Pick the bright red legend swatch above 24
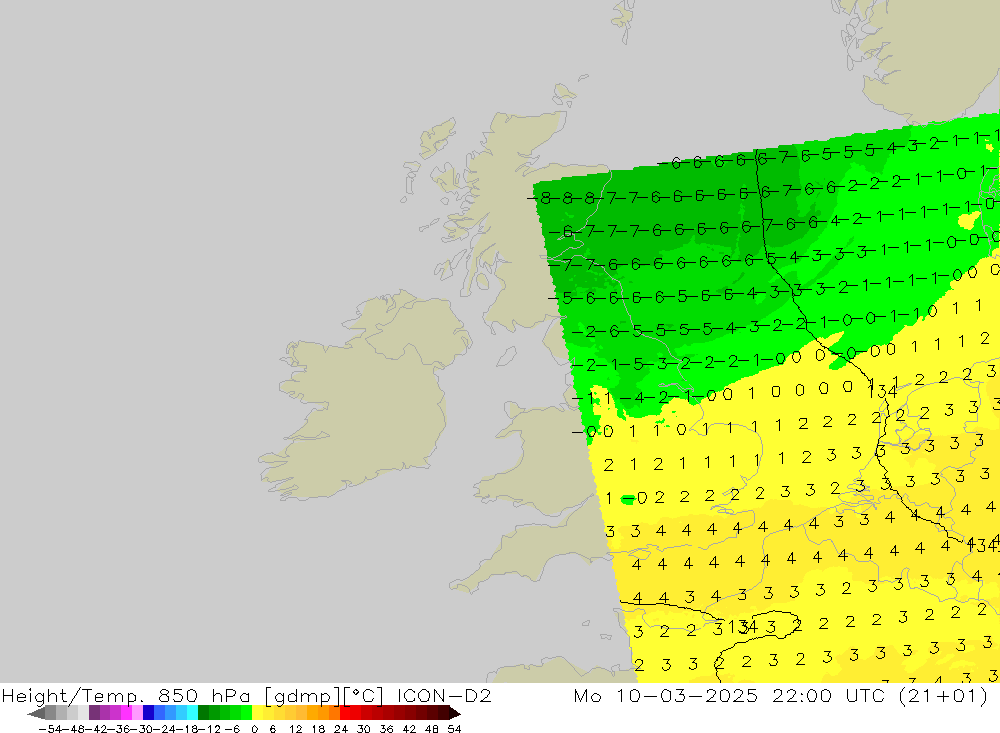 click(345, 713)
